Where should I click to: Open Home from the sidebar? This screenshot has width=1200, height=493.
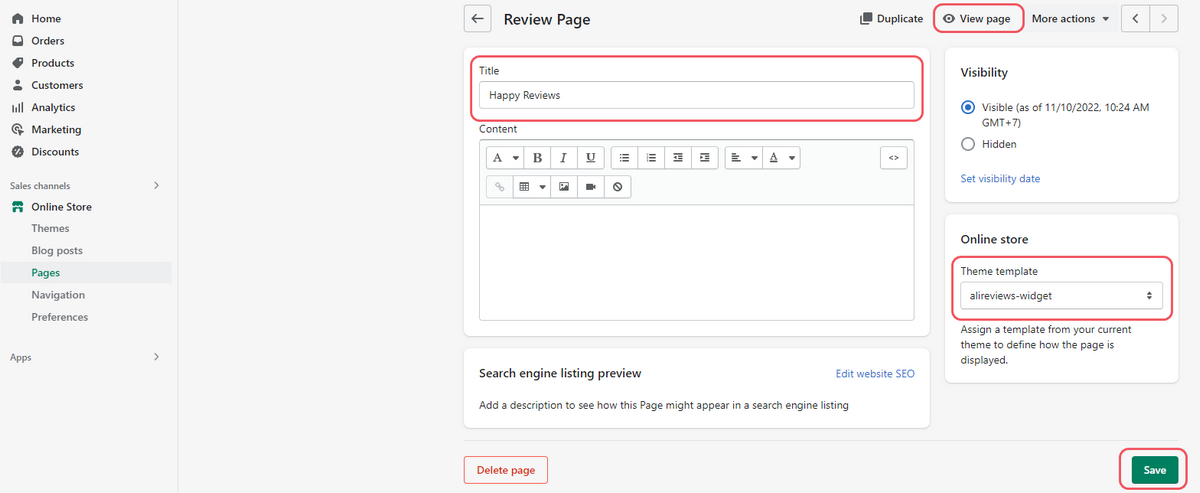46,19
